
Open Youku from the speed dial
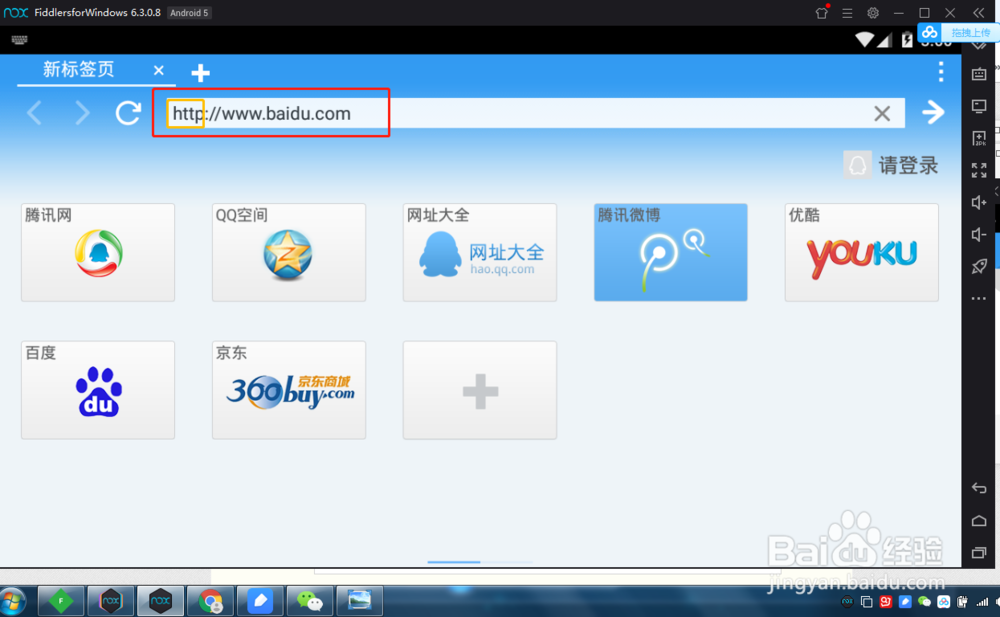(861, 252)
